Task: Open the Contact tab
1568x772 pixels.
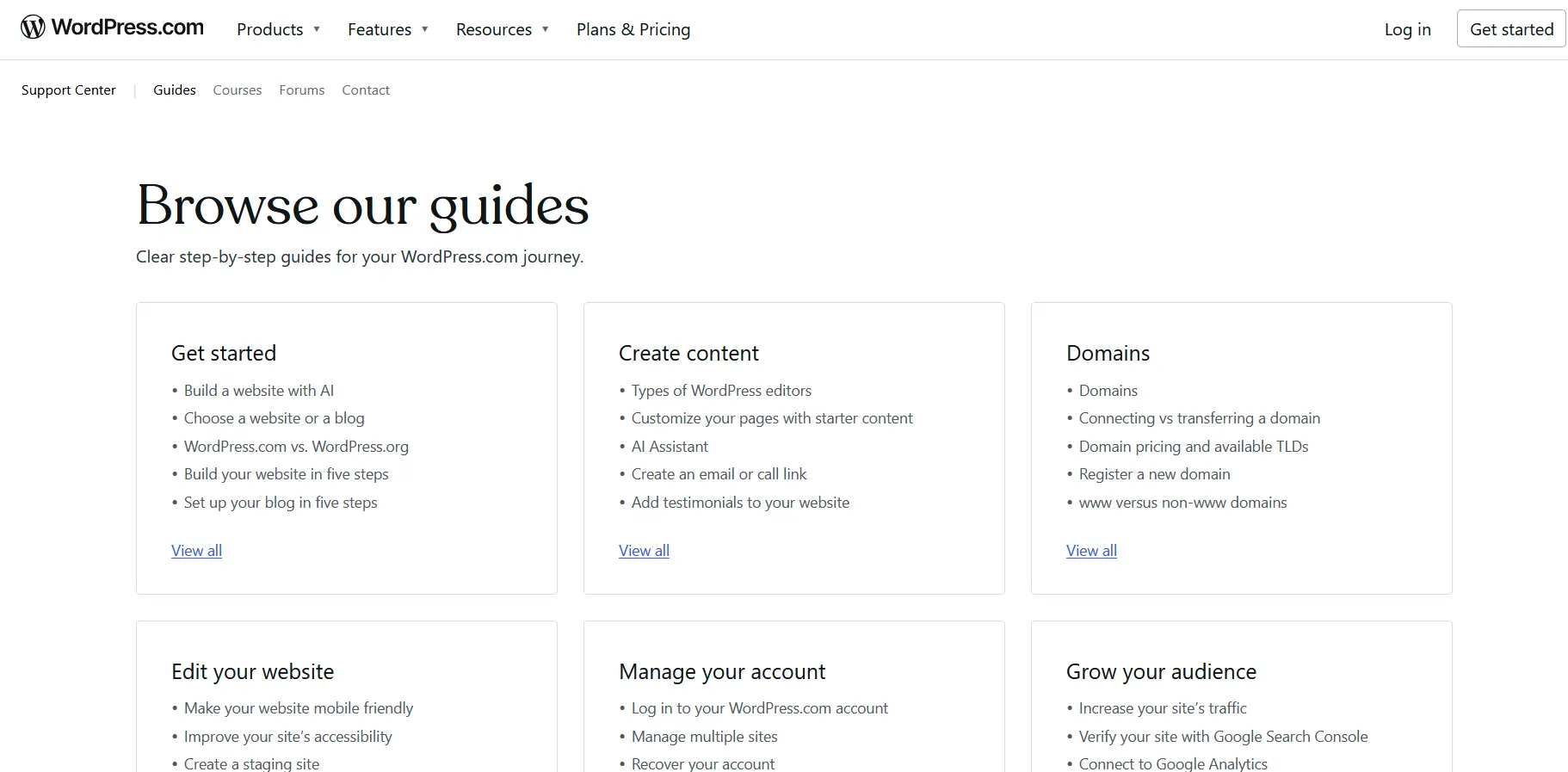Action: (366, 90)
